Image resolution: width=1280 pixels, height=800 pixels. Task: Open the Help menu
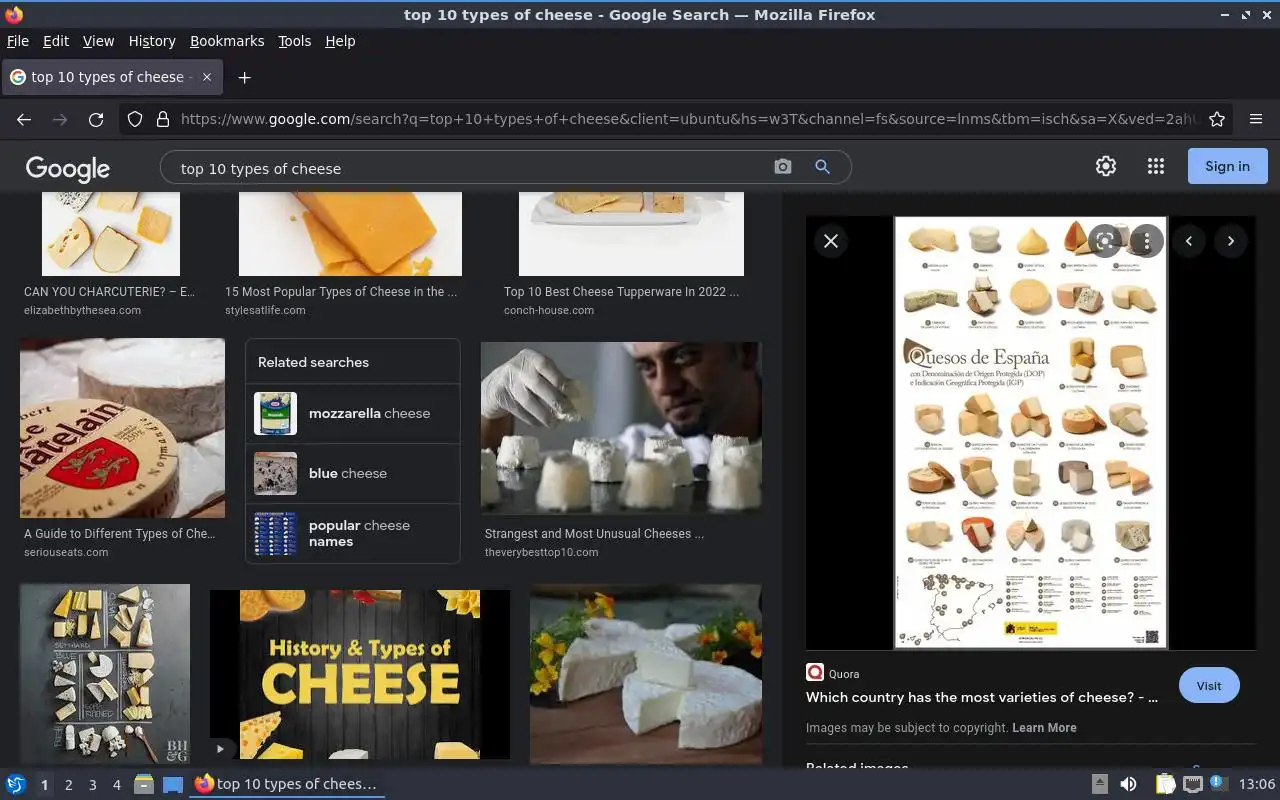click(x=340, y=41)
